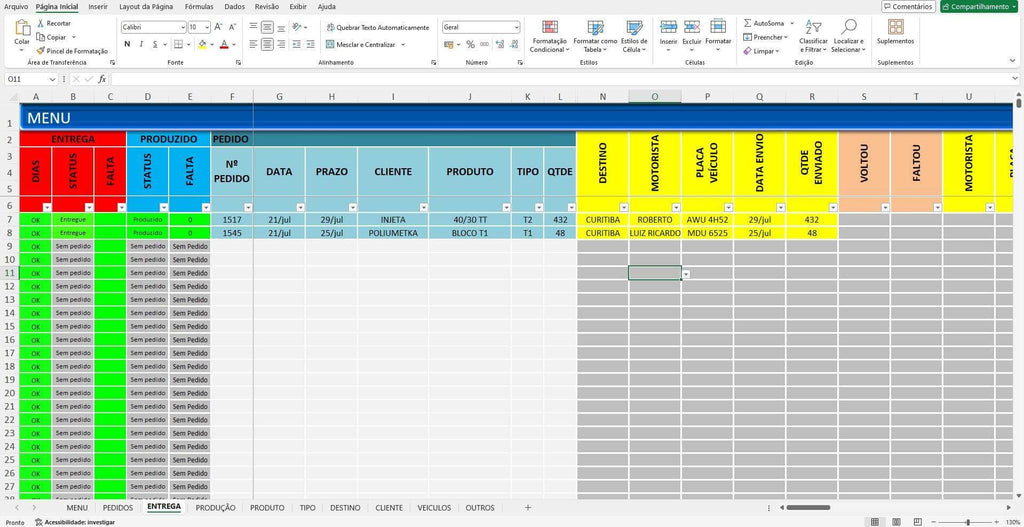Click the Classificar e Filtrar icon

pos(813,27)
